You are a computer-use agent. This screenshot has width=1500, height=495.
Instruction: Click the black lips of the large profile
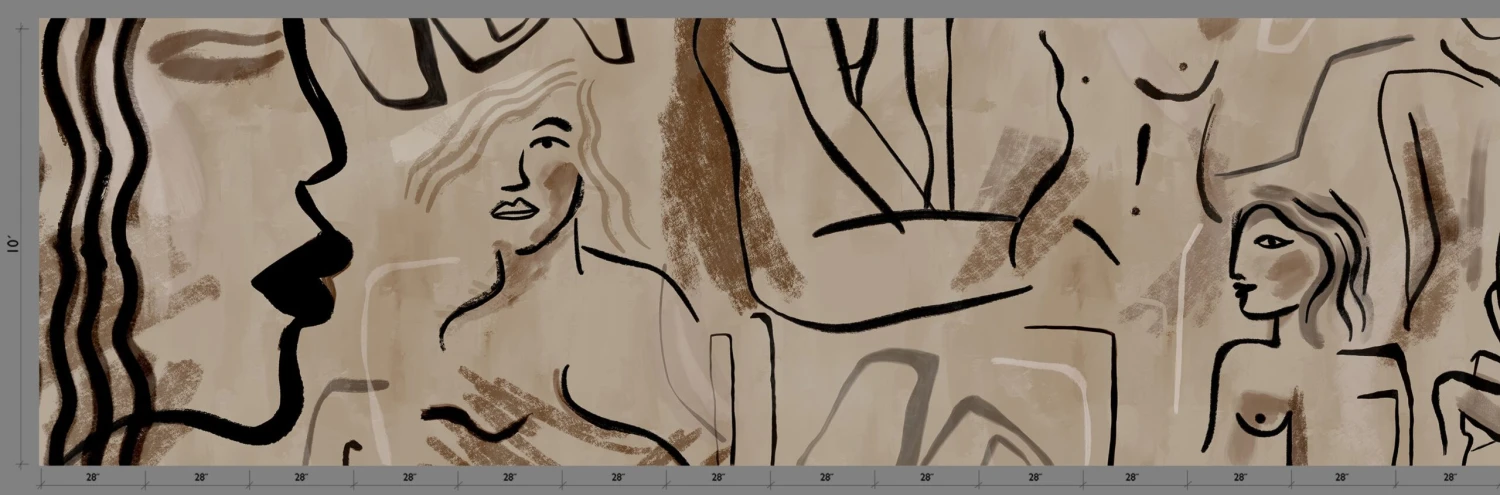point(305,275)
